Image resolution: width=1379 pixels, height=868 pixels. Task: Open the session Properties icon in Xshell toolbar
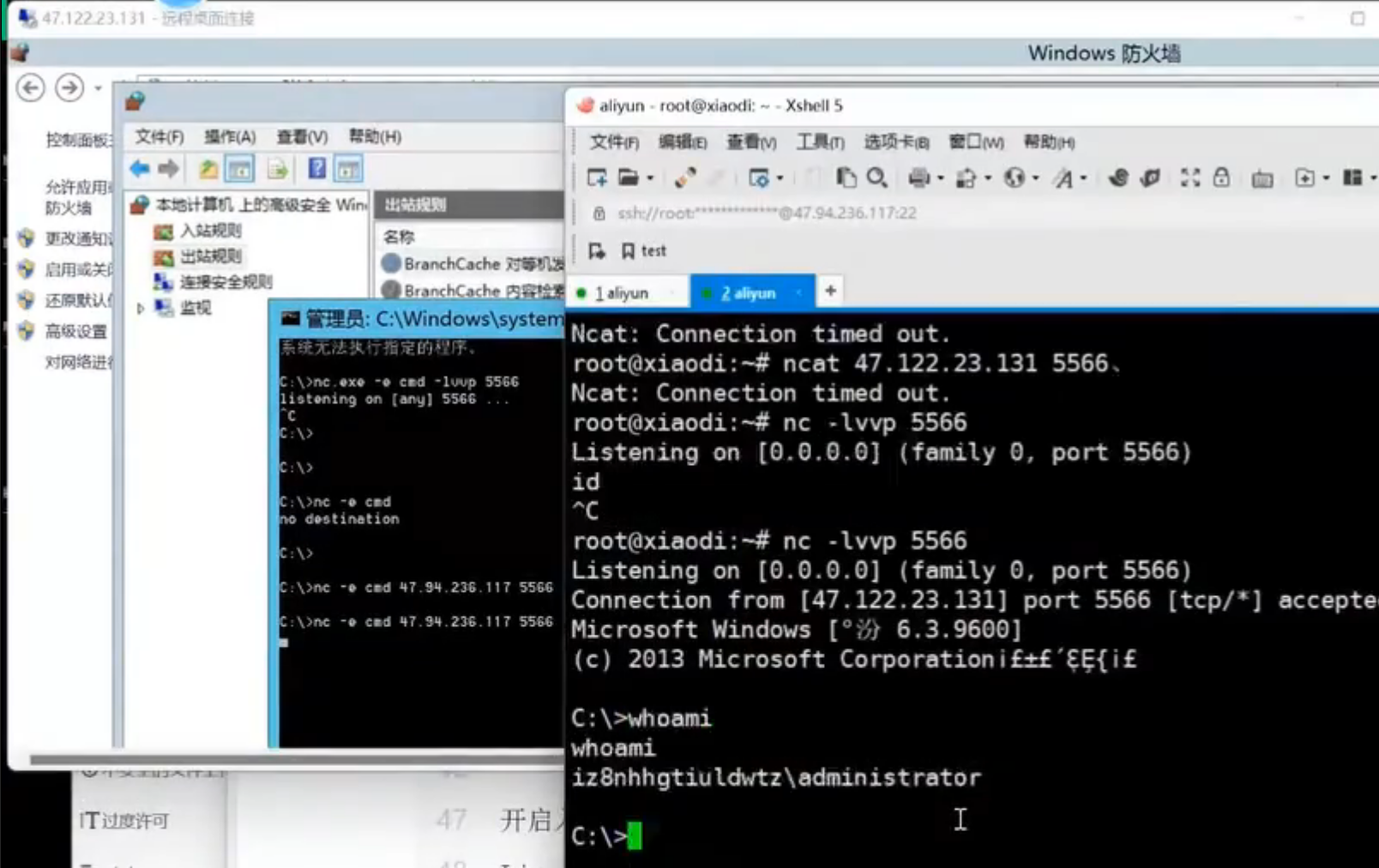coord(758,178)
